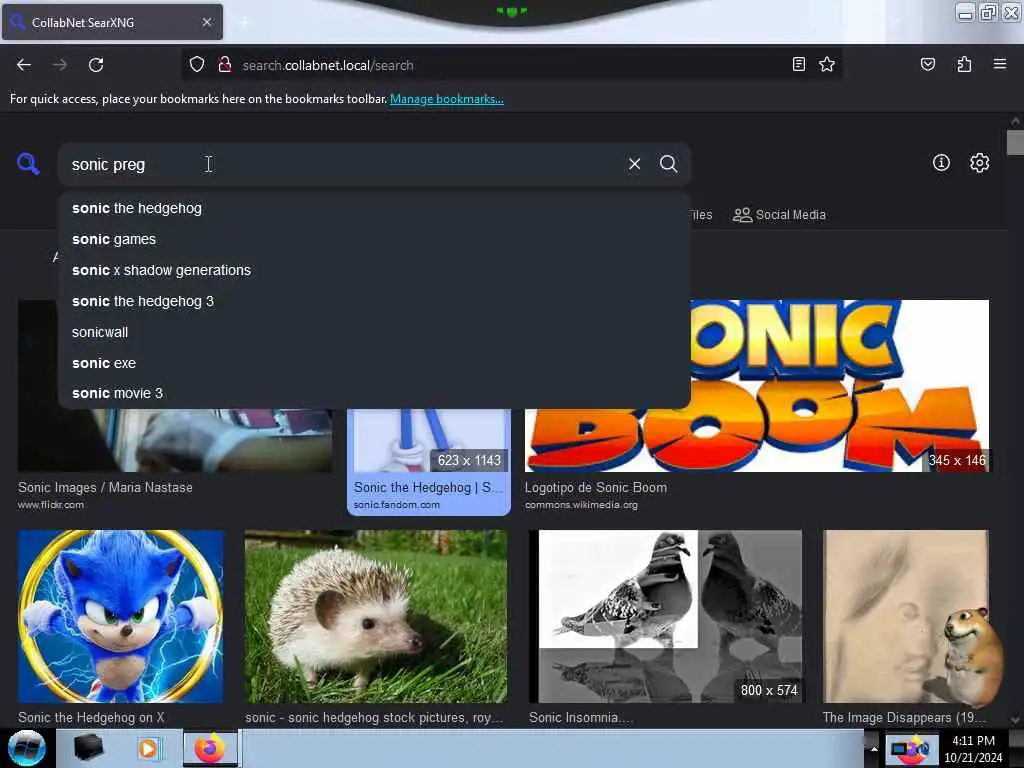Click 'sonic - sonic hedgehog stock pictures' caption

coord(374,717)
